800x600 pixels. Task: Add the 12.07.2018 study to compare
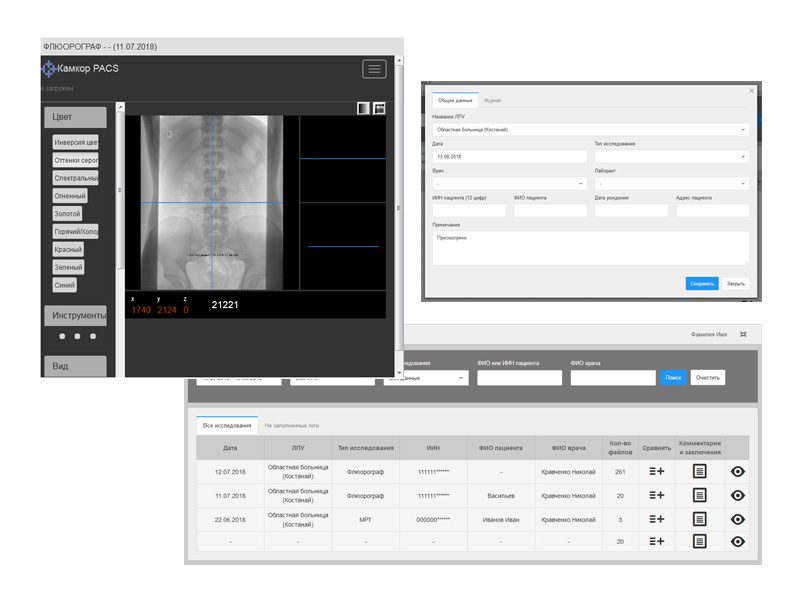point(656,470)
